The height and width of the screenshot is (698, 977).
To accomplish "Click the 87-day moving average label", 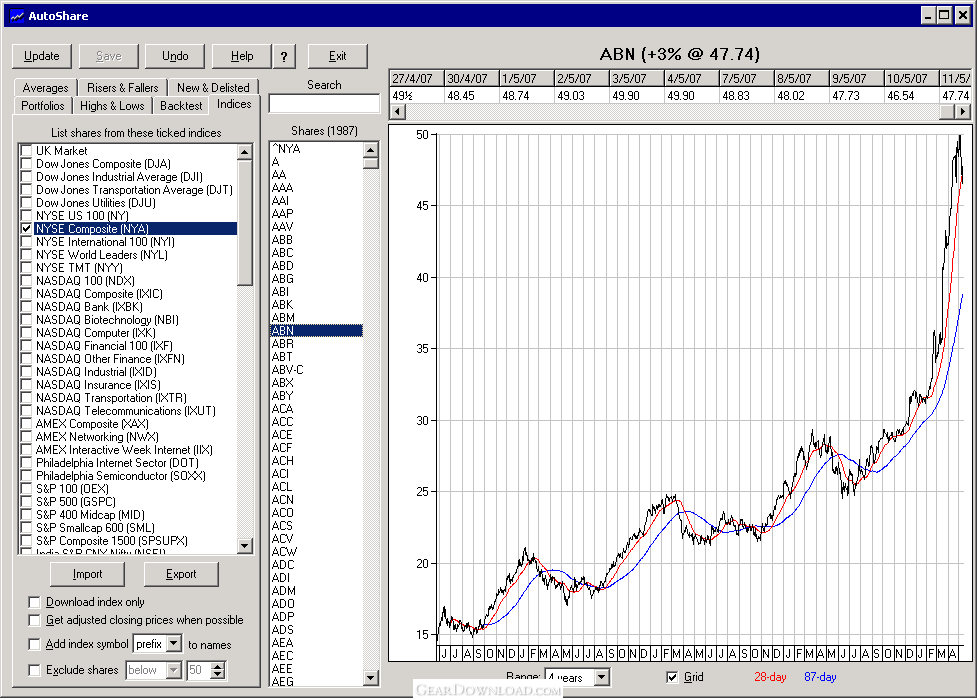I will [x=820, y=677].
